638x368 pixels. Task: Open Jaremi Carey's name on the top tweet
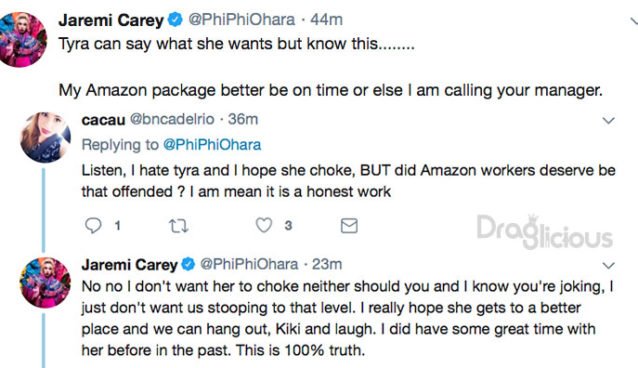click(111, 20)
